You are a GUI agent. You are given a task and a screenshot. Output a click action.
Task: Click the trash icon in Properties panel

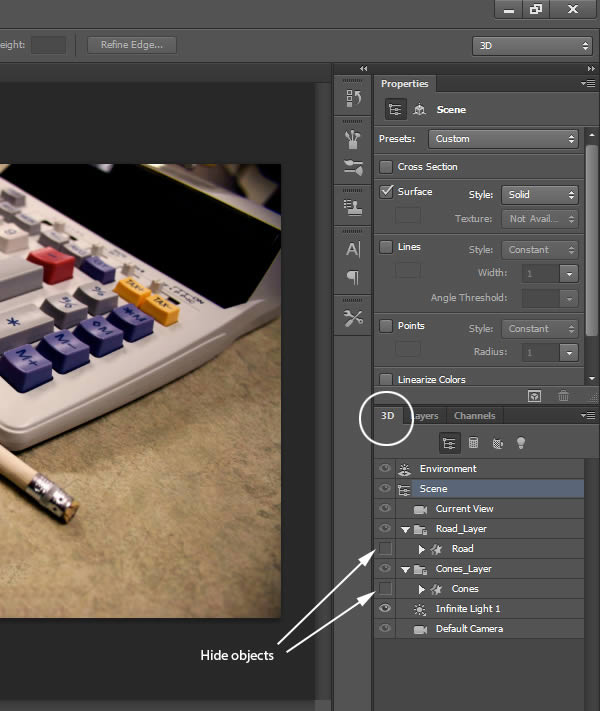pos(563,396)
